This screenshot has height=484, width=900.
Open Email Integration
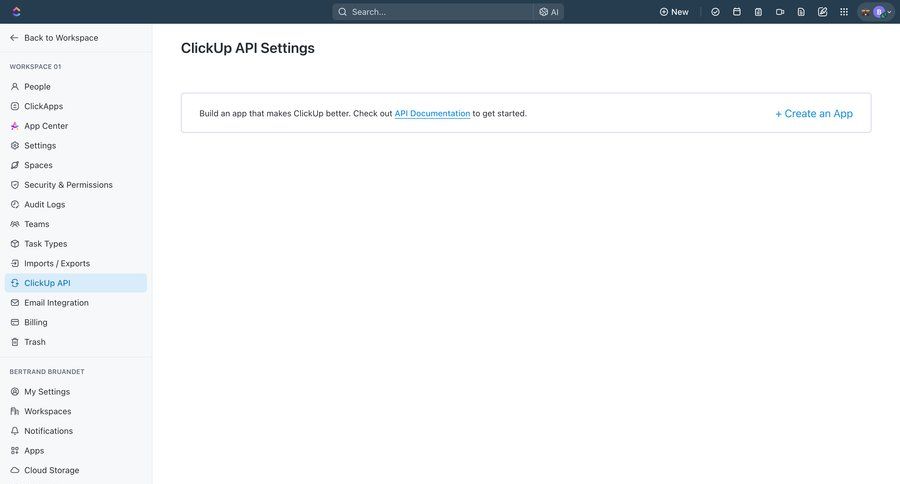[x=76, y=303]
